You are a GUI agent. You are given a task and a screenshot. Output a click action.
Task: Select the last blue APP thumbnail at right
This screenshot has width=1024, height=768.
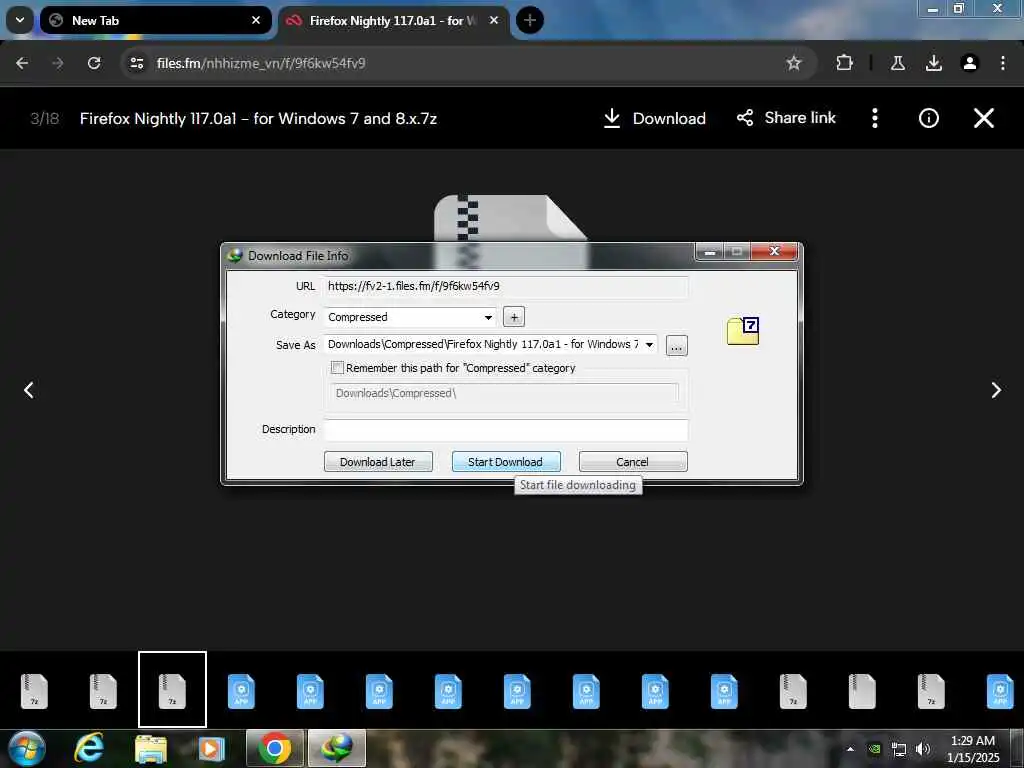pos(1000,691)
